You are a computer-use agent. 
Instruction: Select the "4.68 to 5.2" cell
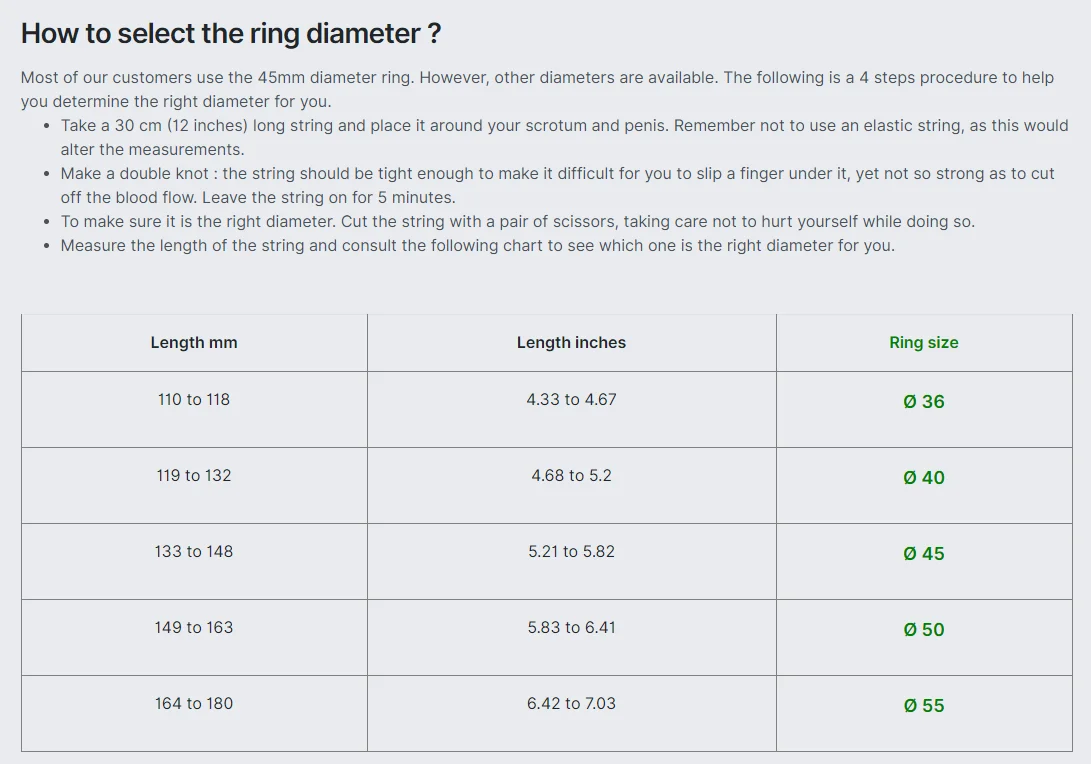571,475
